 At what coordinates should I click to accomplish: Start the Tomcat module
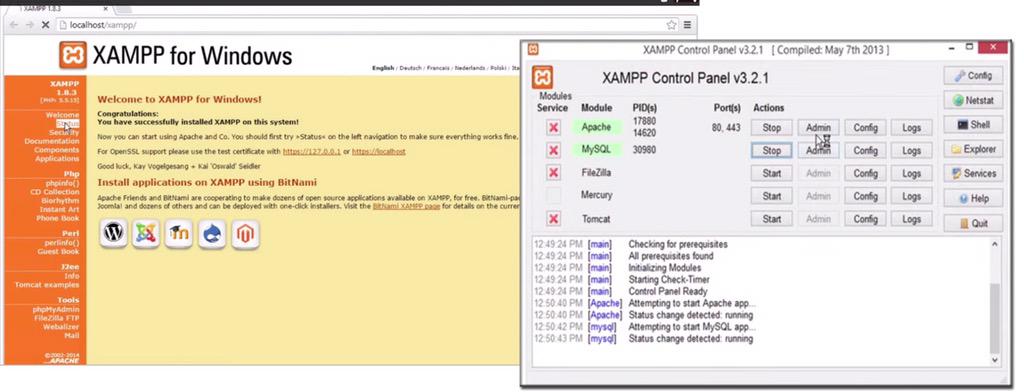pyautogui.click(x=772, y=220)
